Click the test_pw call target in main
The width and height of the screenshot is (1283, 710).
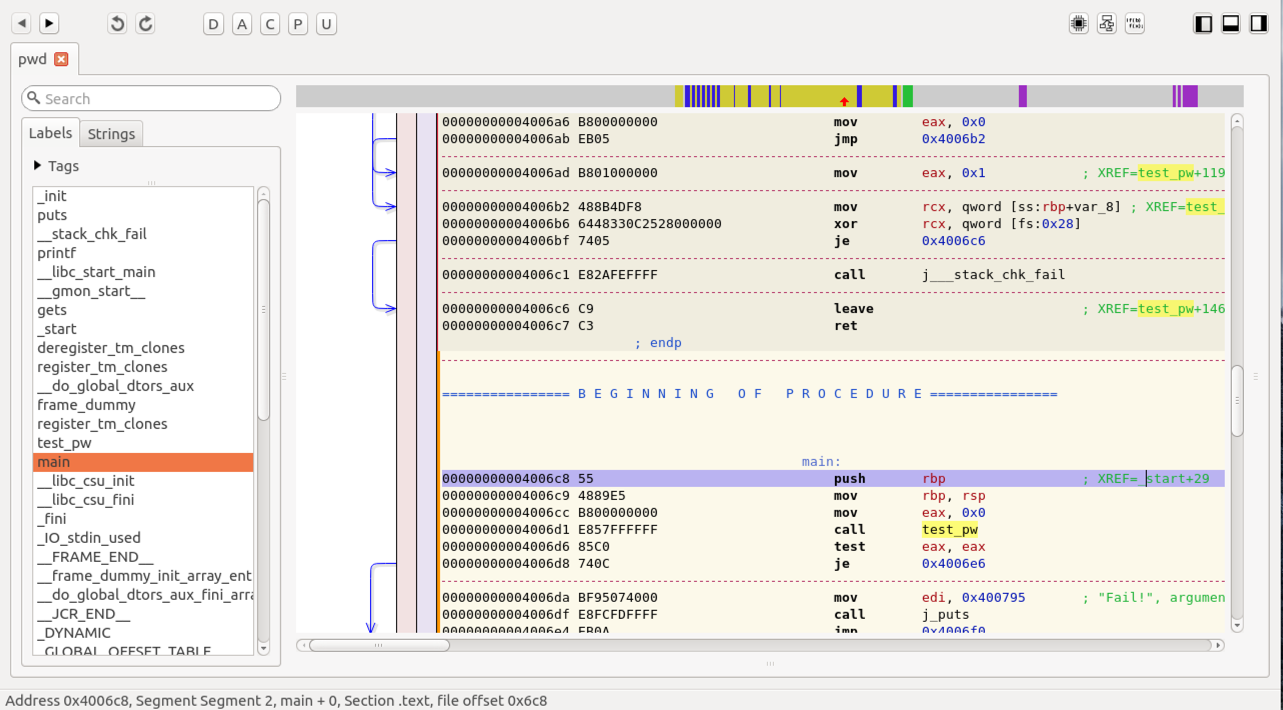(949, 530)
